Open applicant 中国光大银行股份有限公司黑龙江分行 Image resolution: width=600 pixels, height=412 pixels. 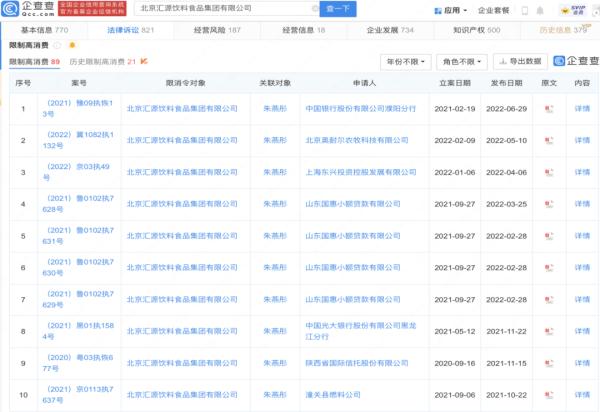point(360,331)
